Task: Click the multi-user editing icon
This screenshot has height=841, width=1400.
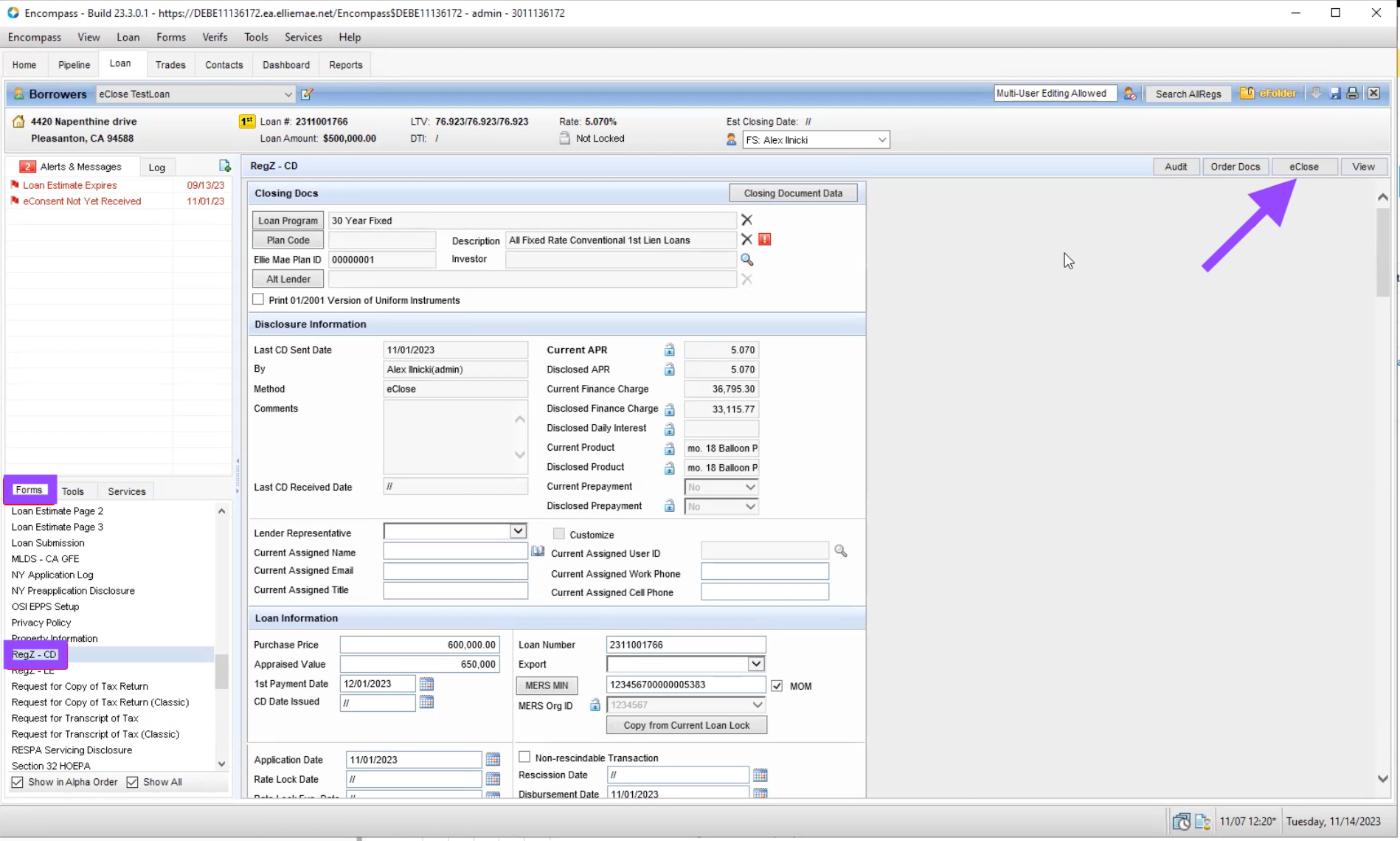Action: tap(1130, 94)
